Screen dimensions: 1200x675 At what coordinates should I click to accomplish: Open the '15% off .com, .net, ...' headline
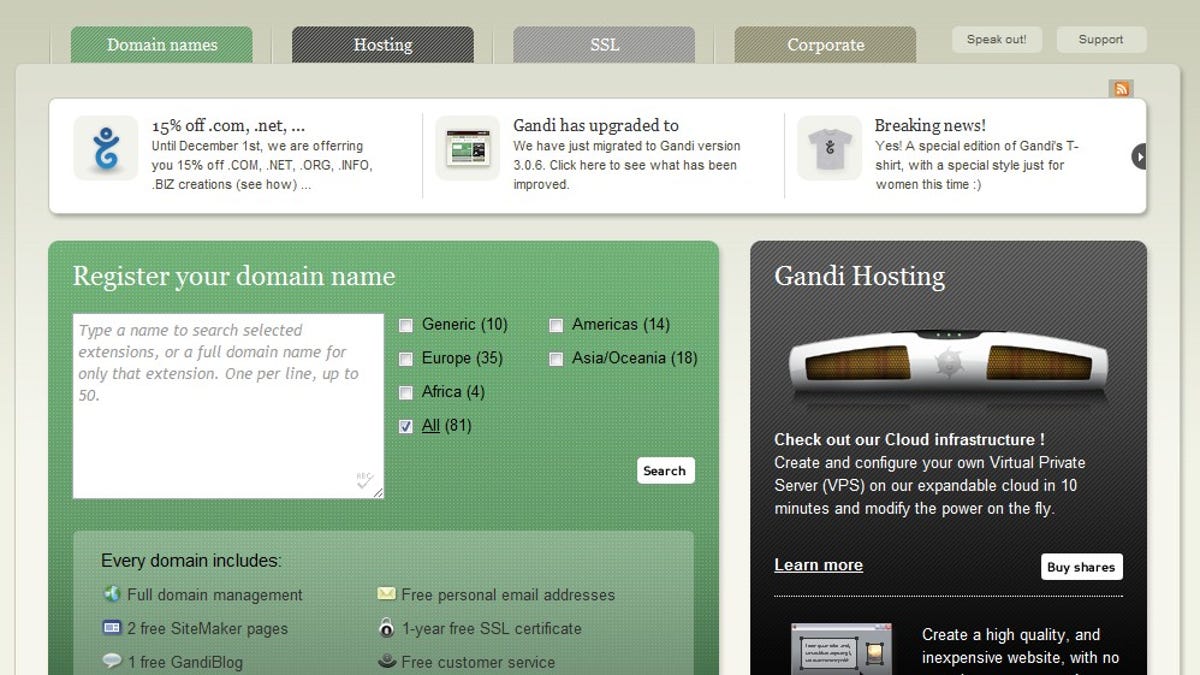tap(228, 126)
